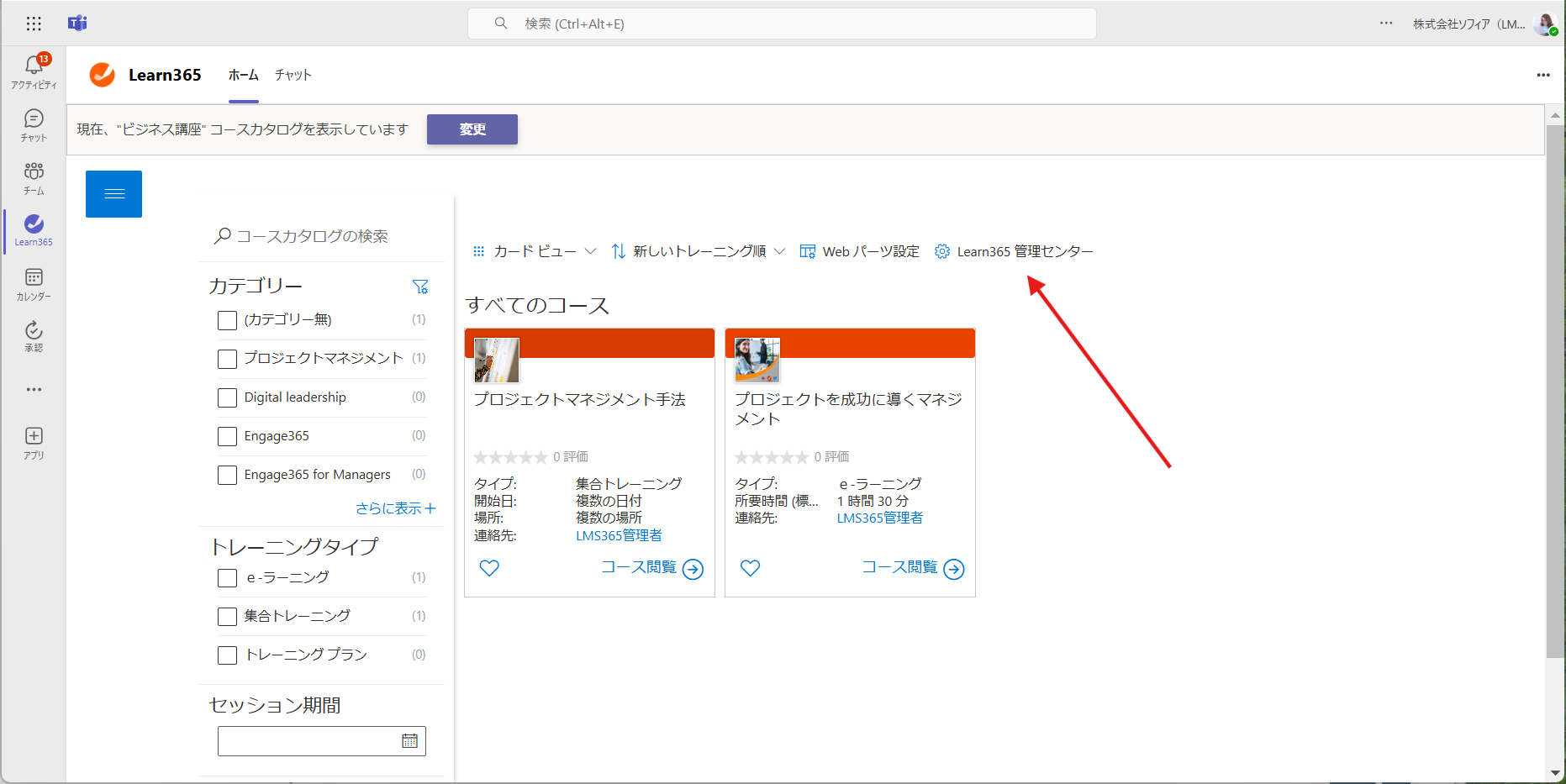Click the search magnifier in top search bar

(x=501, y=24)
